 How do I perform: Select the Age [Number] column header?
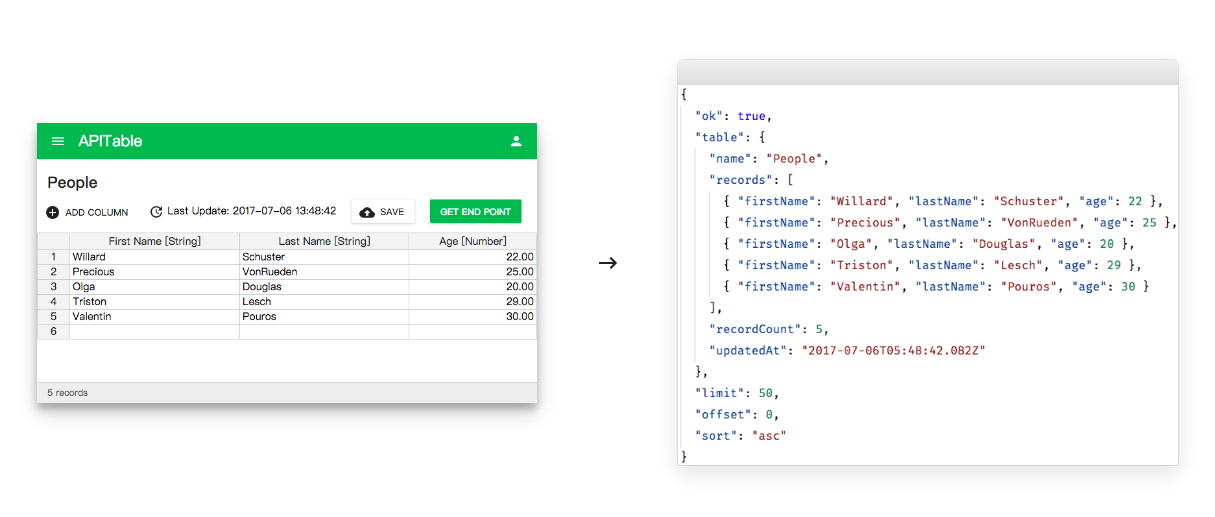point(472,241)
